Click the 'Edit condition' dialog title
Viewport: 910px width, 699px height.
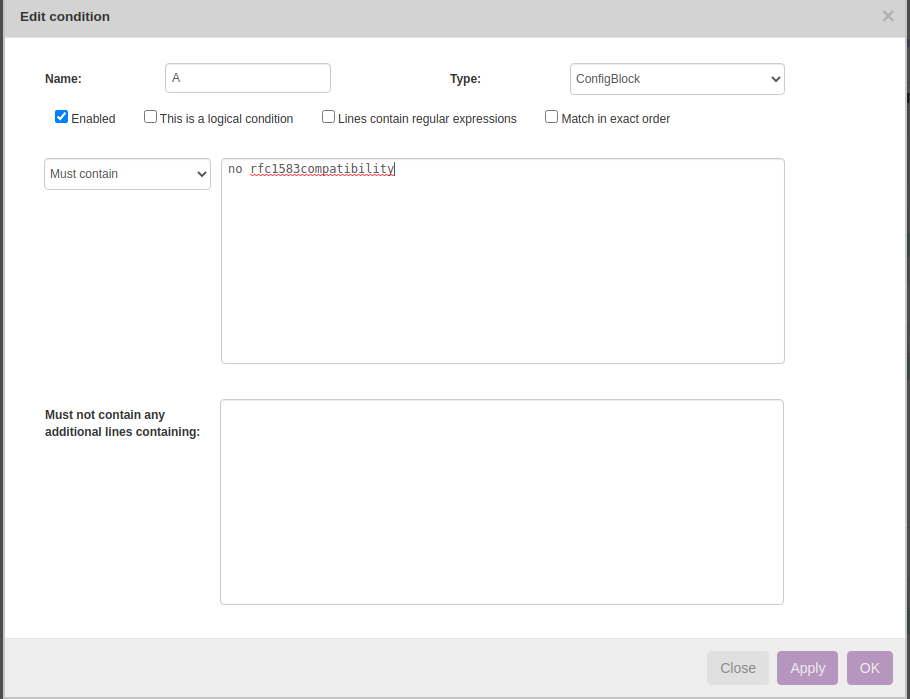click(65, 17)
